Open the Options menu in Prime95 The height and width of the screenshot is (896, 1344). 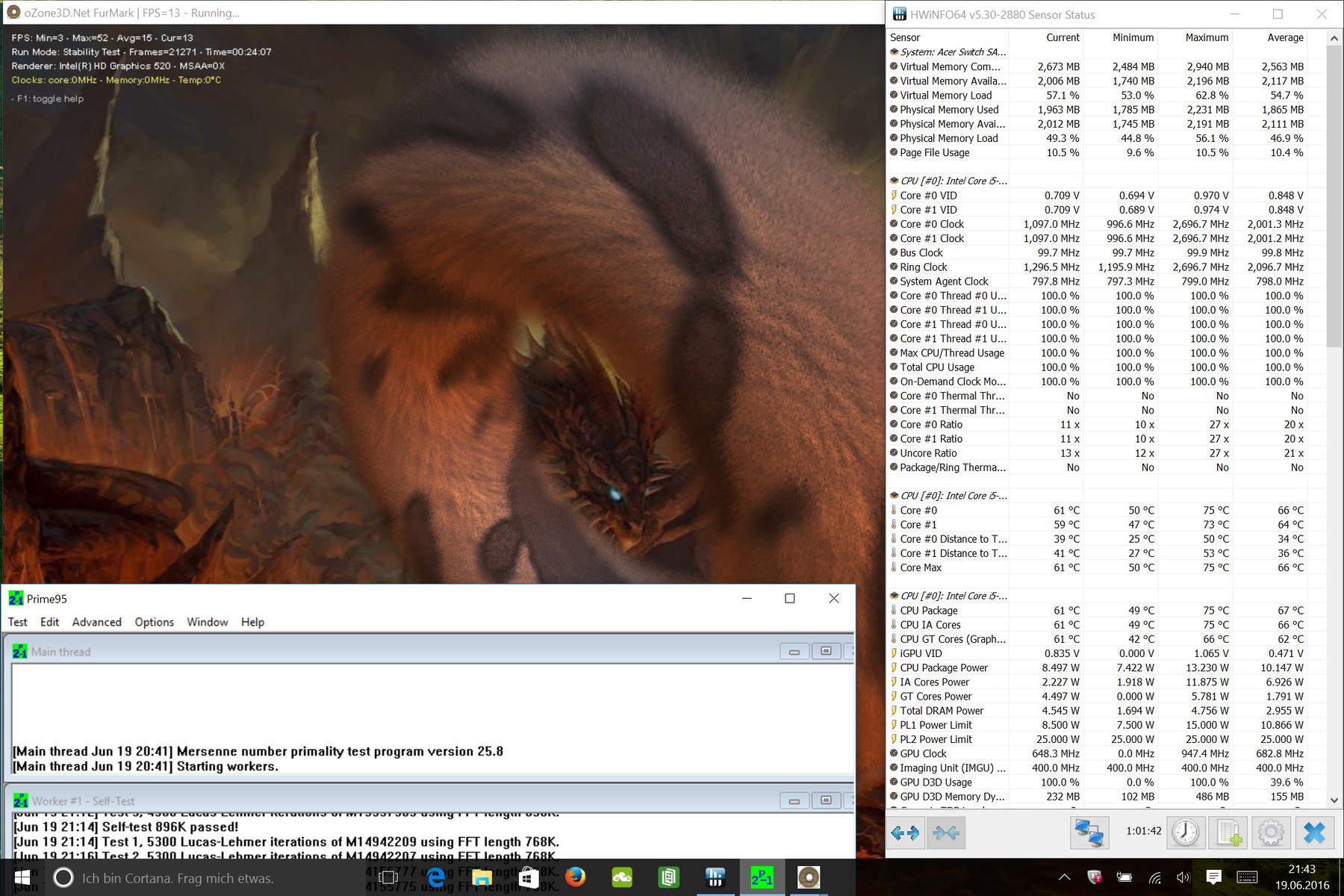coord(155,622)
